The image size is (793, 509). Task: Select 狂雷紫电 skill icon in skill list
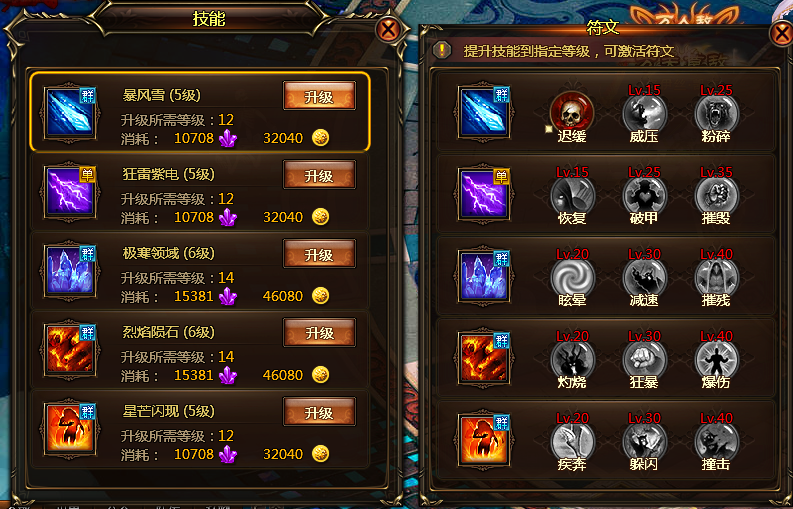(70, 192)
